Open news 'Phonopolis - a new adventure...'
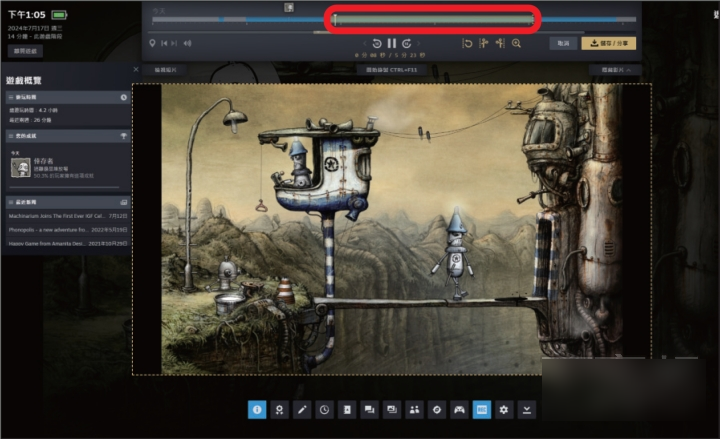Viewport: 720px width, 439px height. click(x=68, y=230)
